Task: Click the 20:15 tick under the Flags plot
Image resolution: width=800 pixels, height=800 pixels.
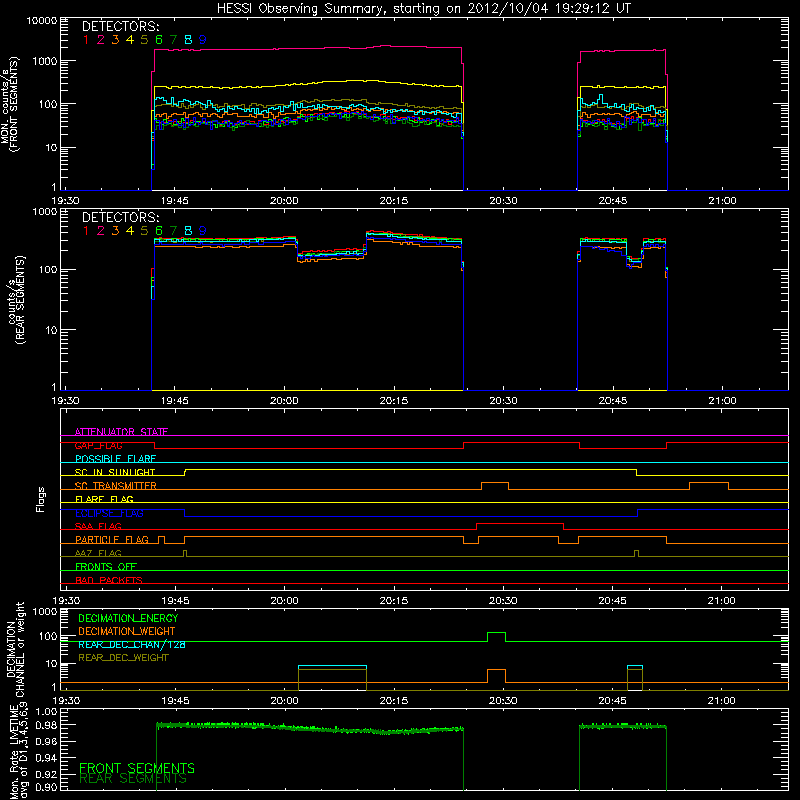Action: tap(393, 601)
